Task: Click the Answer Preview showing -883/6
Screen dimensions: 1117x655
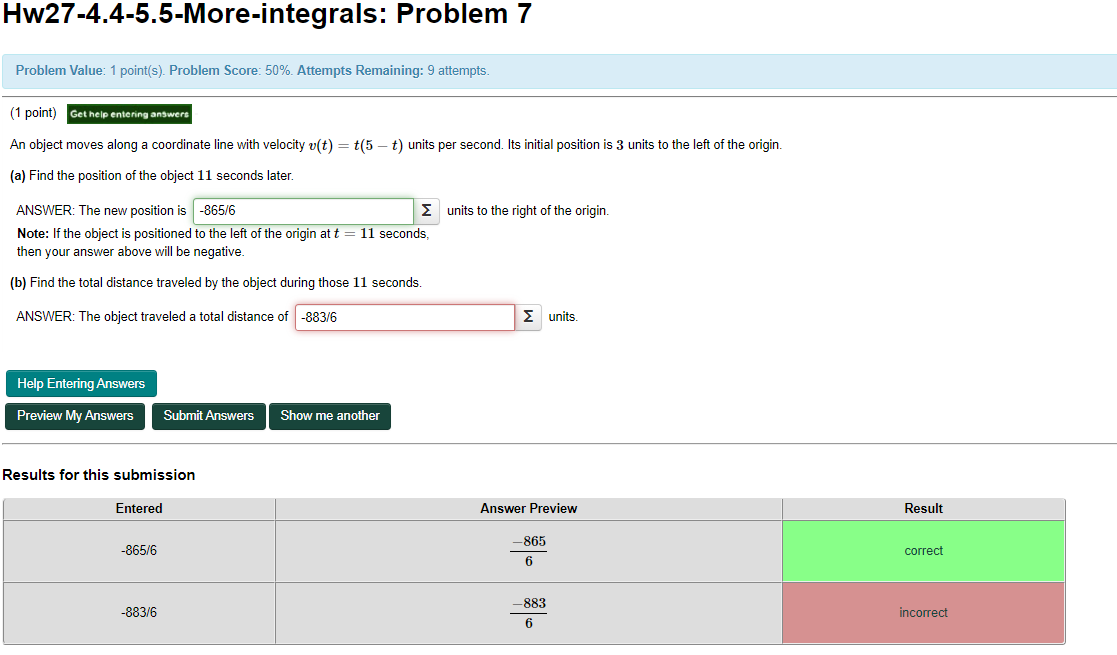Action: pyautogui.click(x=527, y=612)
